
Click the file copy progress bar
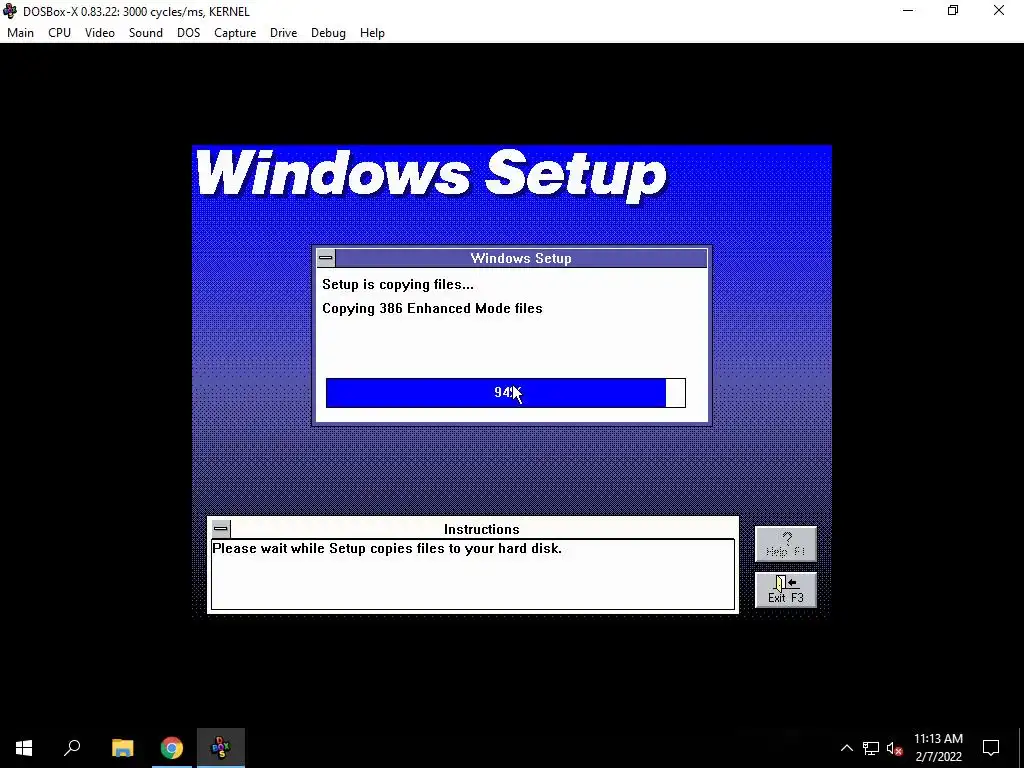click(505, 393)
